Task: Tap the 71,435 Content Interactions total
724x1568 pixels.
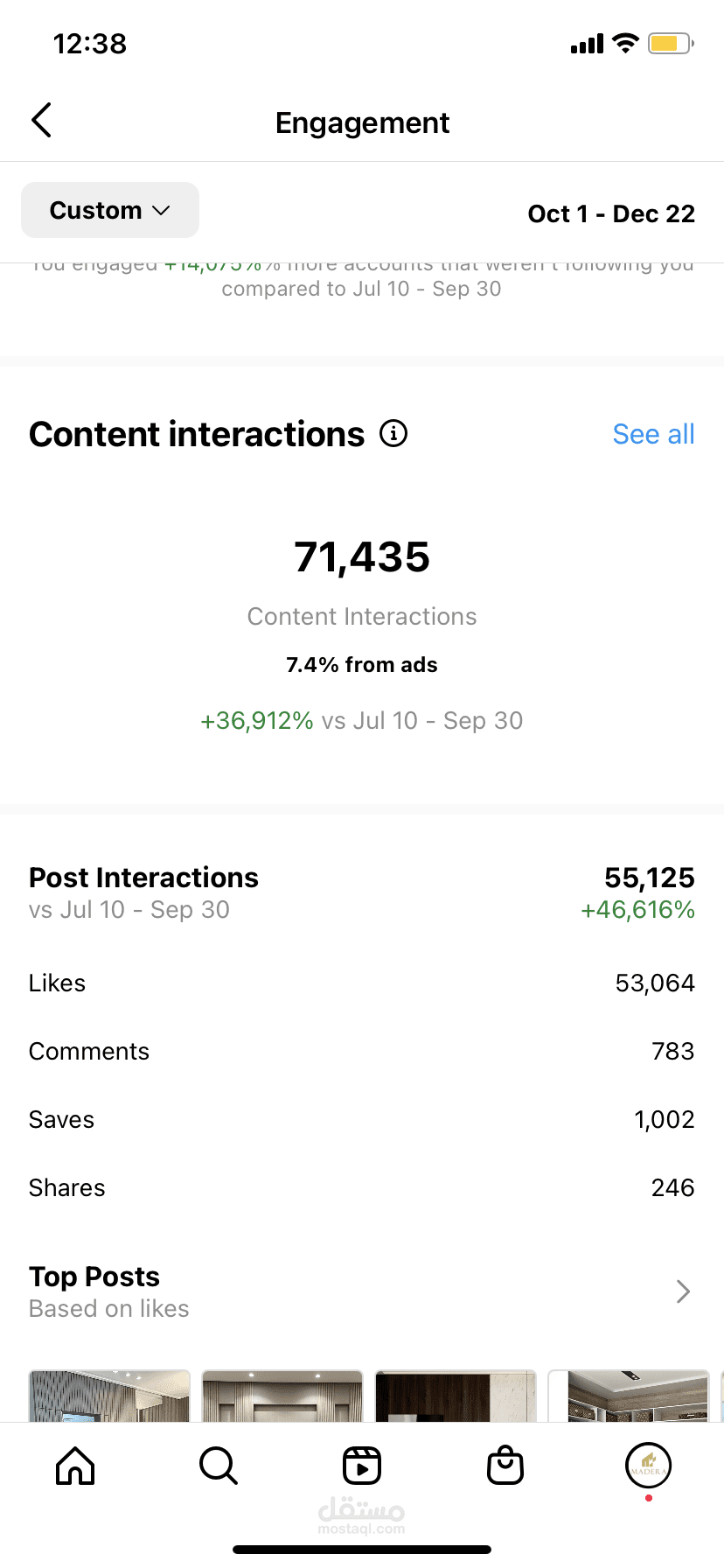Action: point(362,557)
